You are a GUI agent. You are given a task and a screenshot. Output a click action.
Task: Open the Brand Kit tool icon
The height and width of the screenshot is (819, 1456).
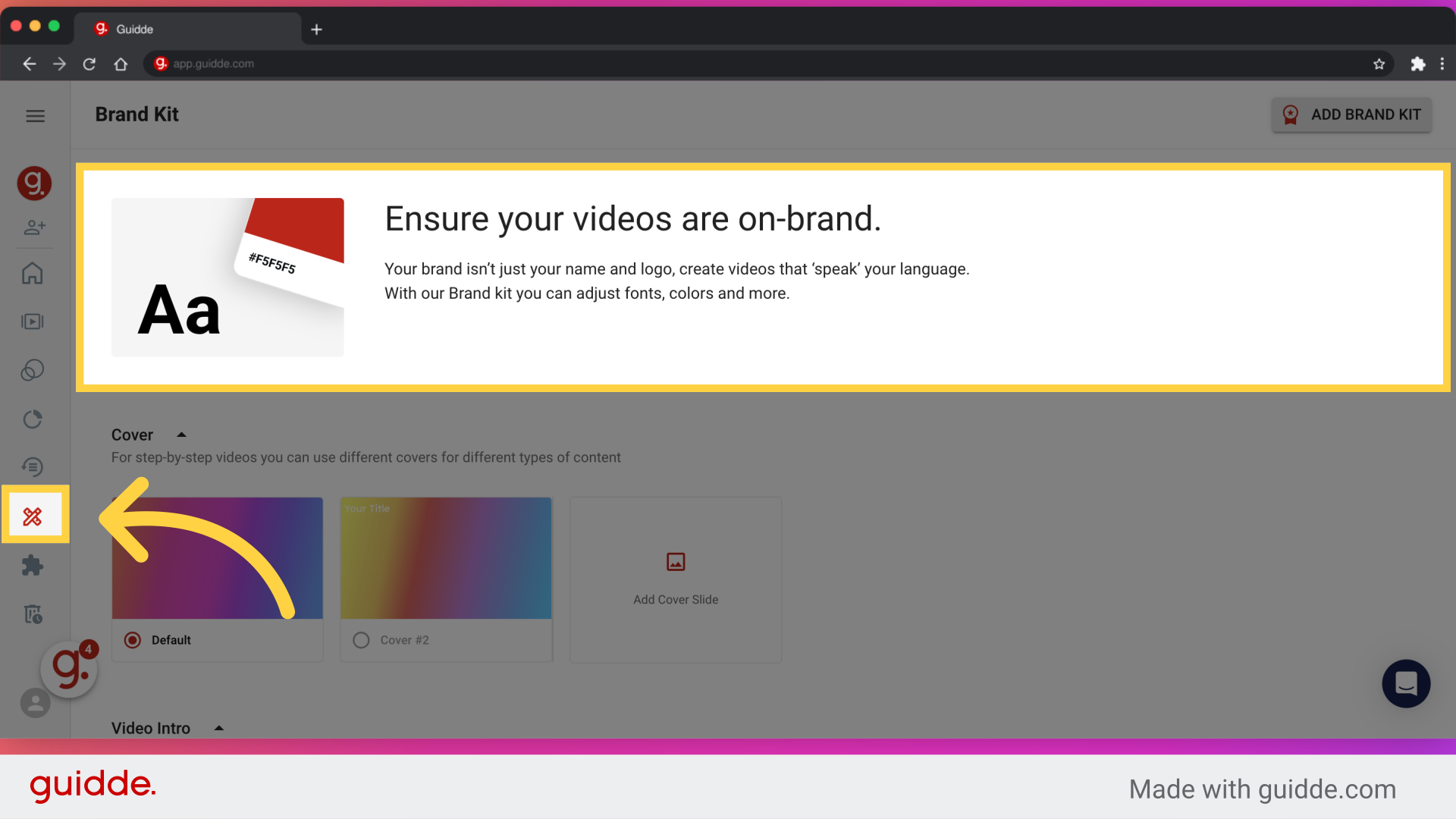point(33,514)
